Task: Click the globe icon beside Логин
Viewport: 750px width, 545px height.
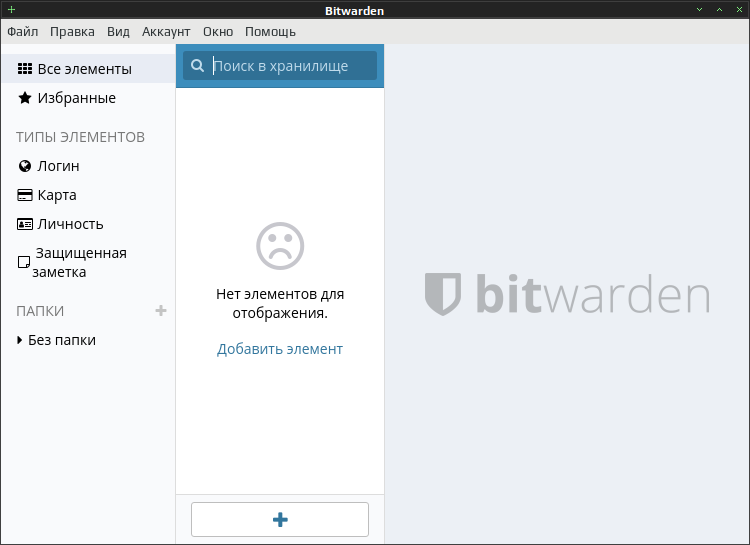Action: tap(25, 166)
